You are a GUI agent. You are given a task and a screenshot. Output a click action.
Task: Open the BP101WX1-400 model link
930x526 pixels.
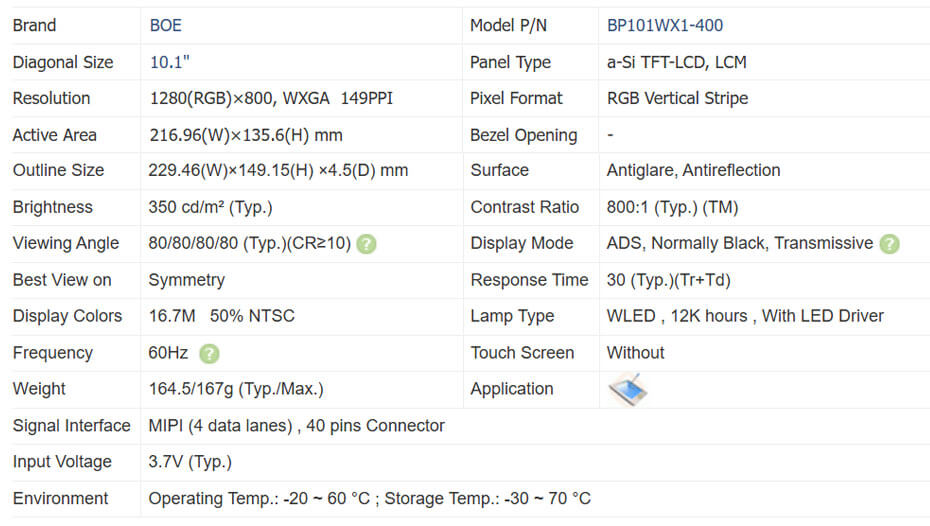click(x=664, y=25)
